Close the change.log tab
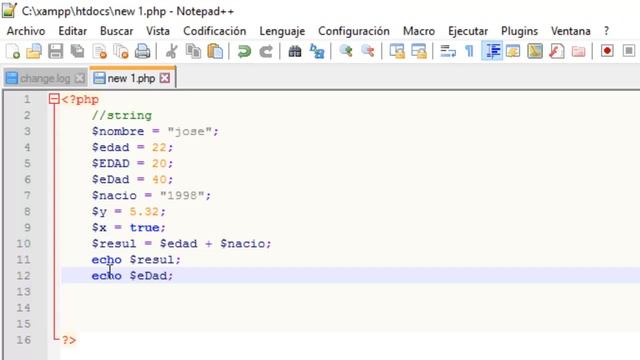Viewport: 640px width, 360px height. [80, 78]
